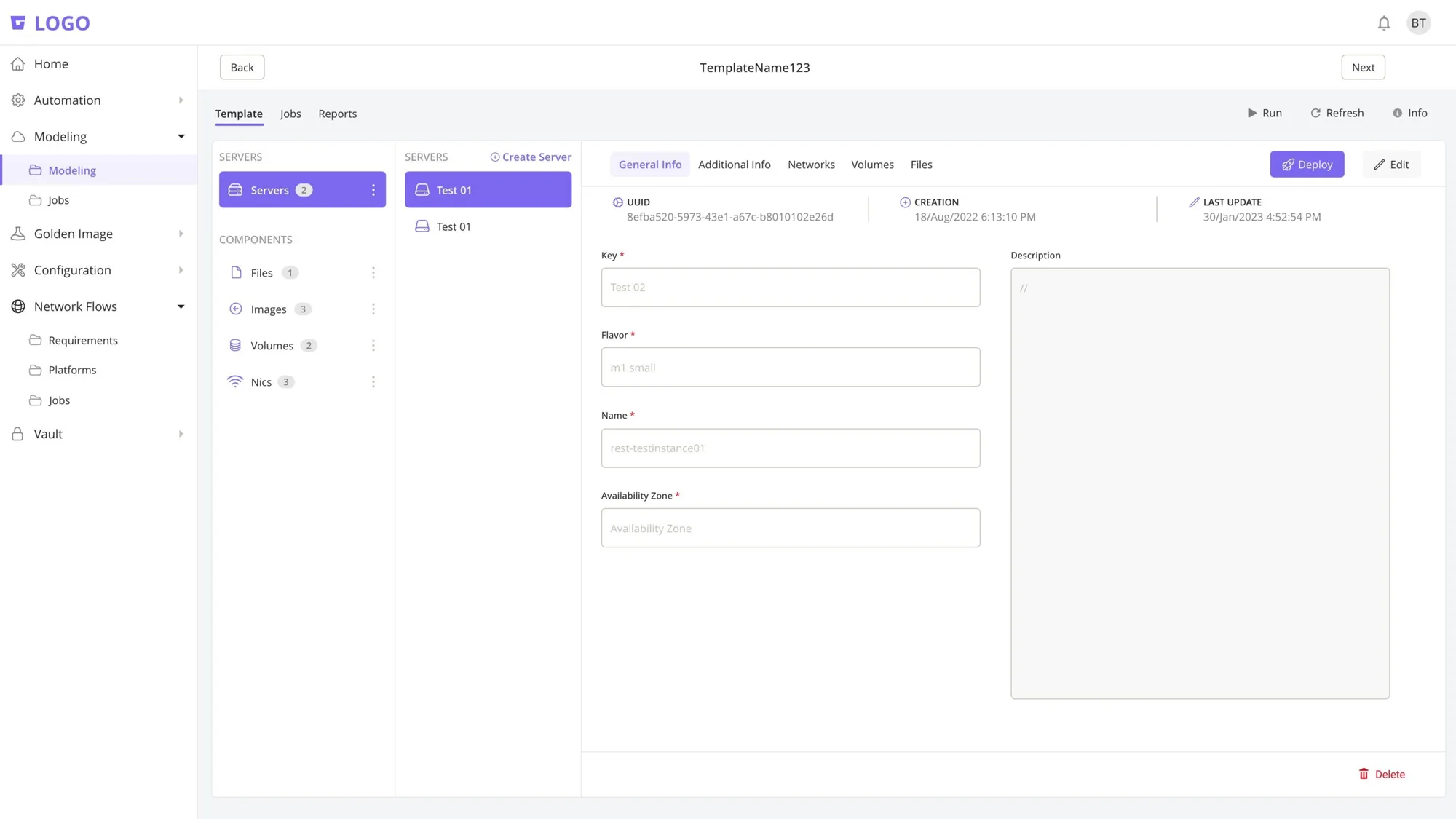Viewport: 1456px width, 819px height.
Task: Open the Files detail tab
Action: (921, 165)
